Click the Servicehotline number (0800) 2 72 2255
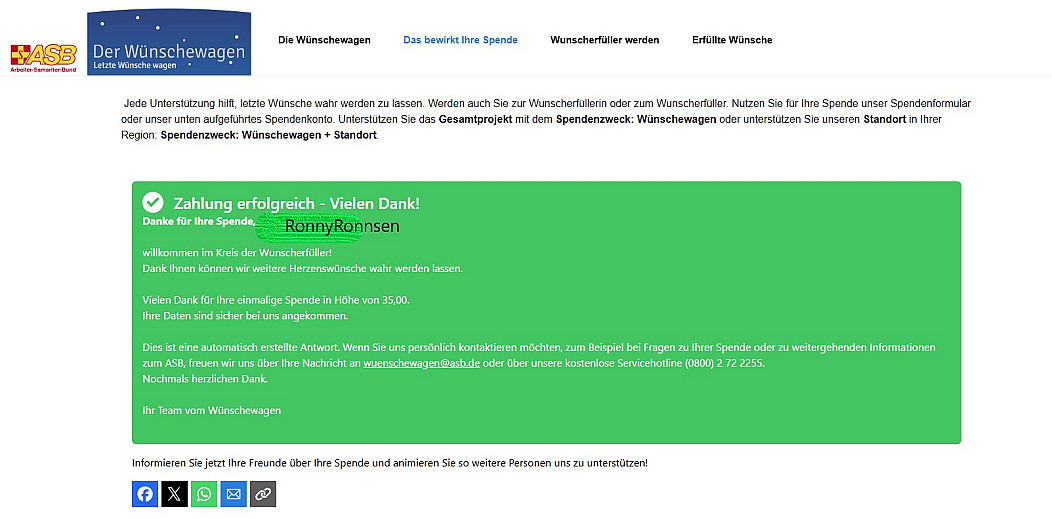1052x519 pixels. tap(724, 364)
